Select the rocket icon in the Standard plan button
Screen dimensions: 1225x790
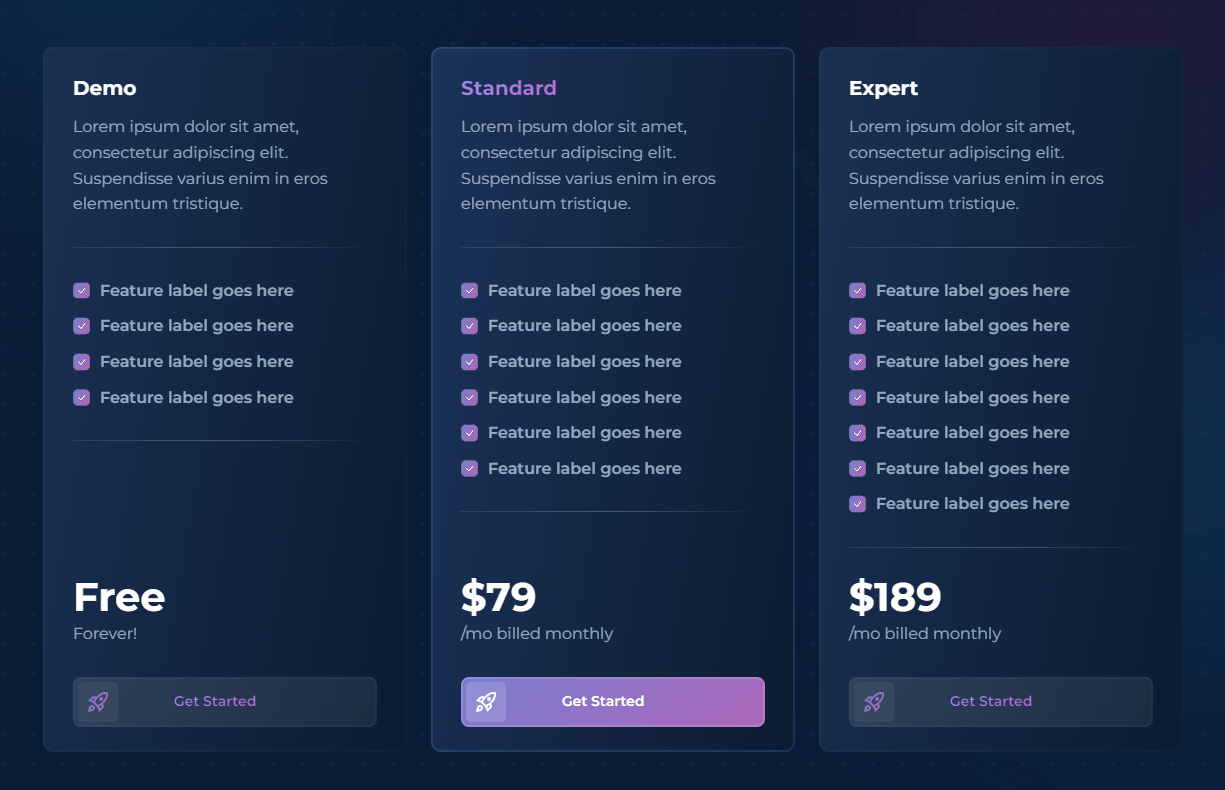[486, 701]
